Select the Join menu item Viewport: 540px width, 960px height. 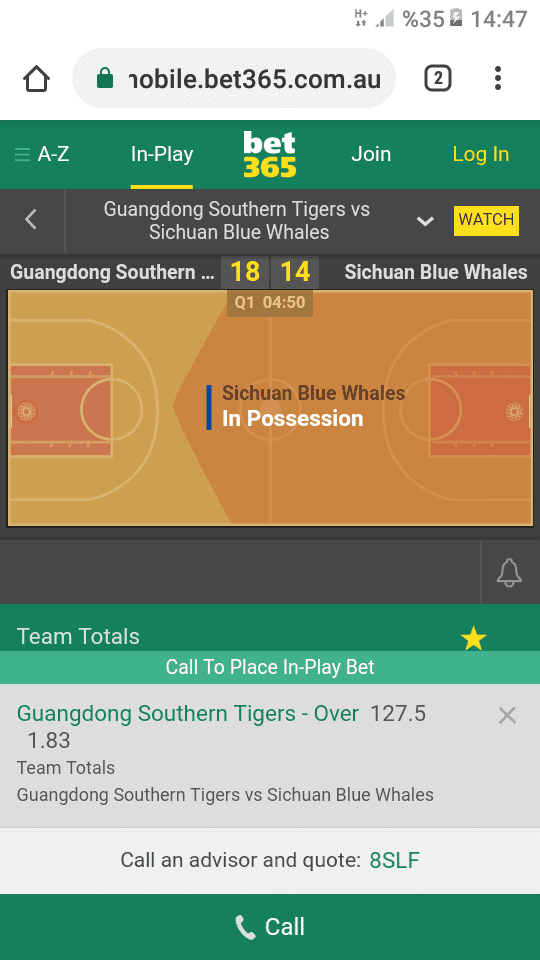(371, 154)
